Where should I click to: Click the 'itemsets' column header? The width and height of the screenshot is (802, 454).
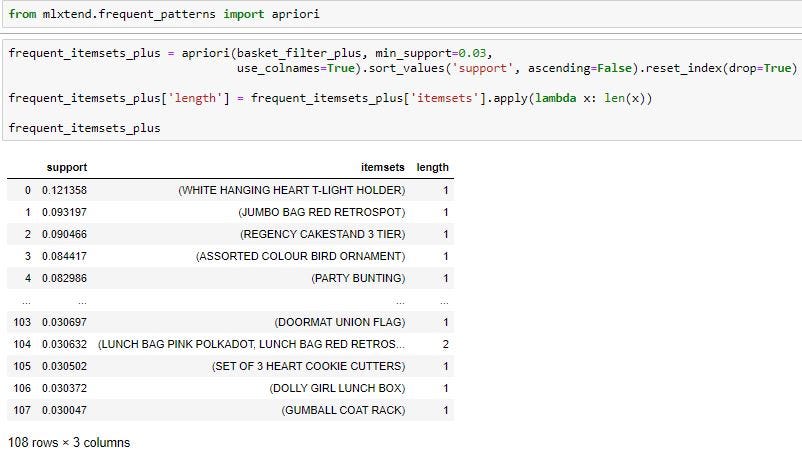383,167
